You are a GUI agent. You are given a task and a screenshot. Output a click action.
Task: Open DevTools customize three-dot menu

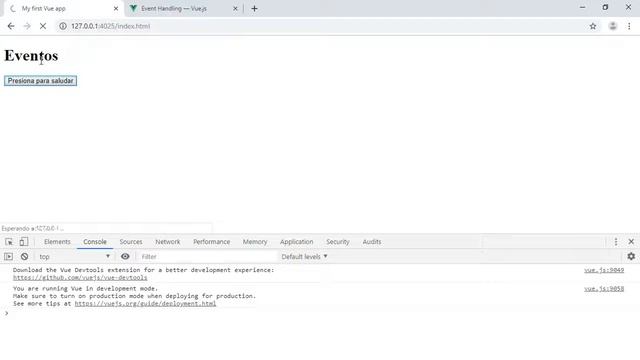click(616, 242)
